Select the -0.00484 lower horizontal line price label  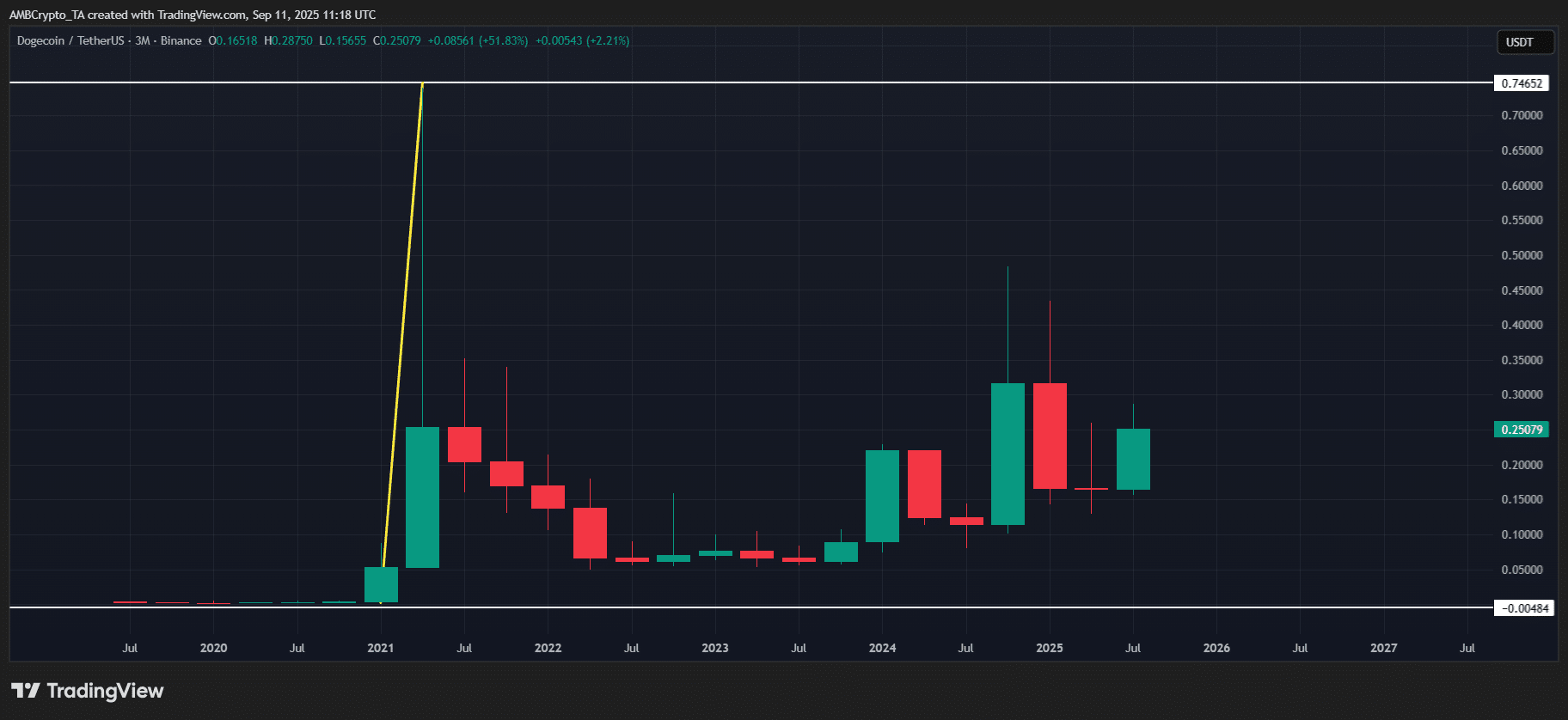tap(1524, 608)
